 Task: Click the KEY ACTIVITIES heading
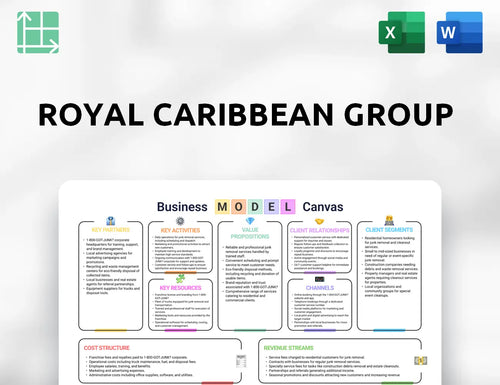click(180, 230)
